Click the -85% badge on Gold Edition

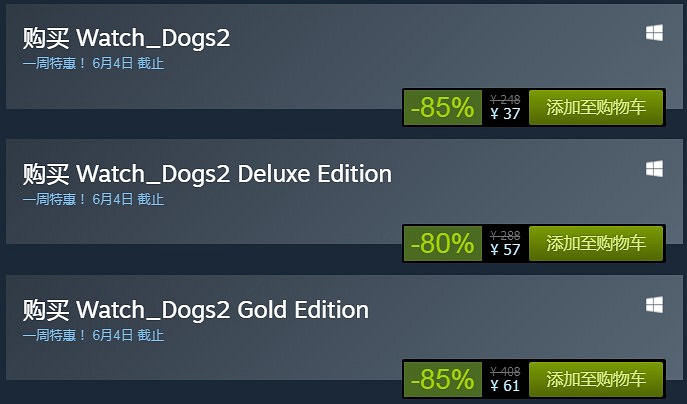pos(443,379)
